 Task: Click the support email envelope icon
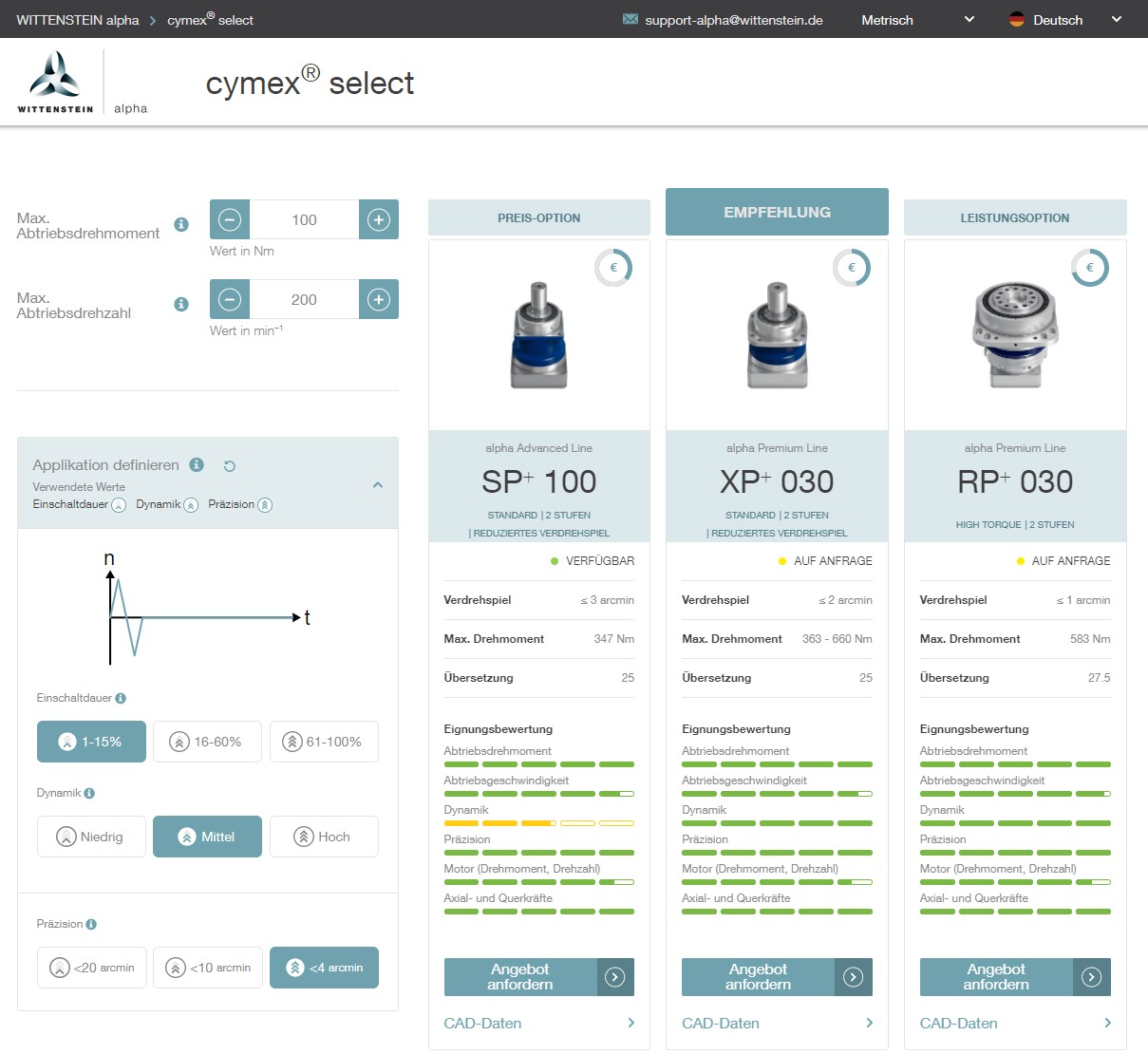pyautogui.click(x=630, y=20)
